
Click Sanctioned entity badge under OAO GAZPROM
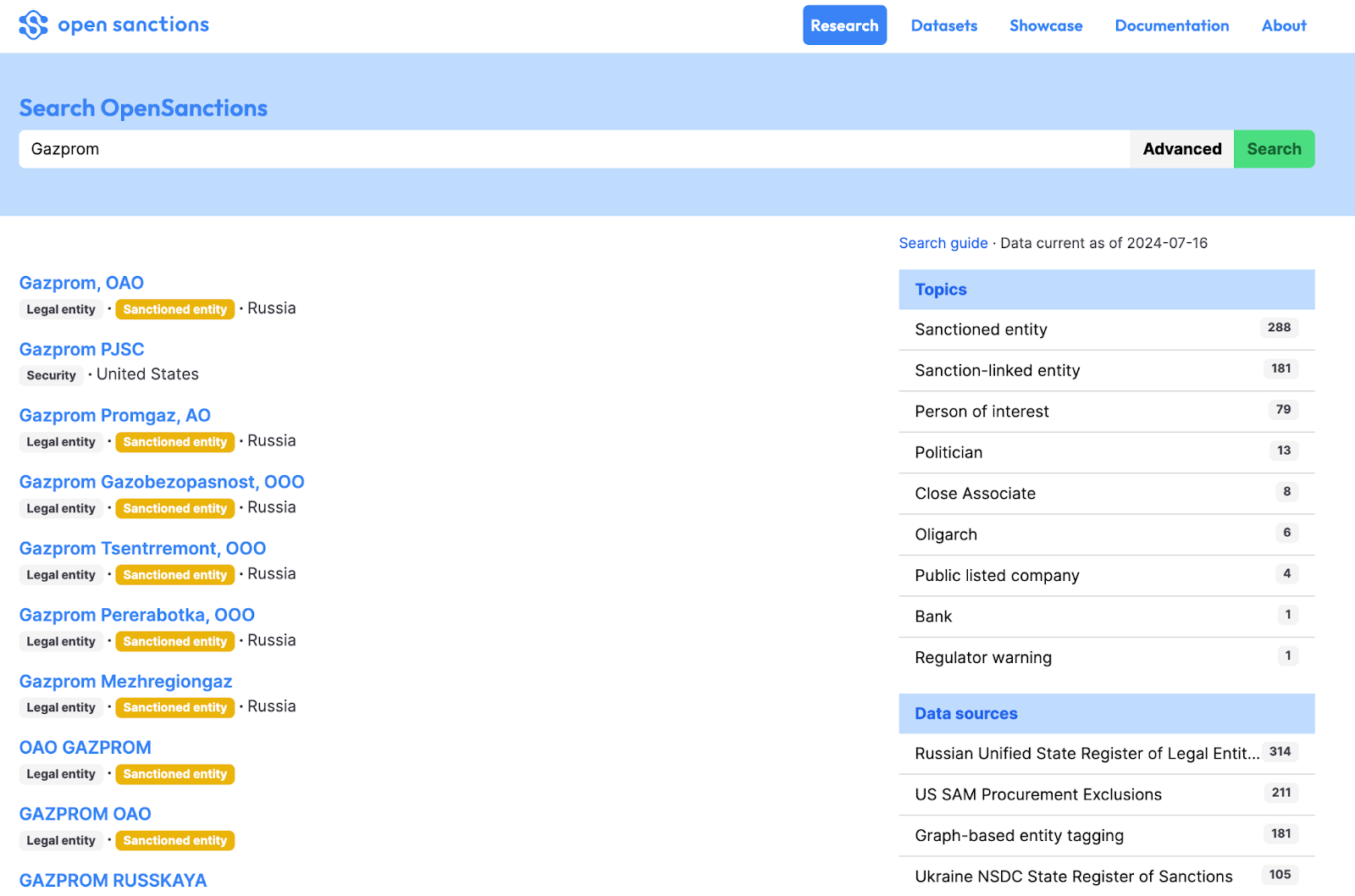(175, 774)
